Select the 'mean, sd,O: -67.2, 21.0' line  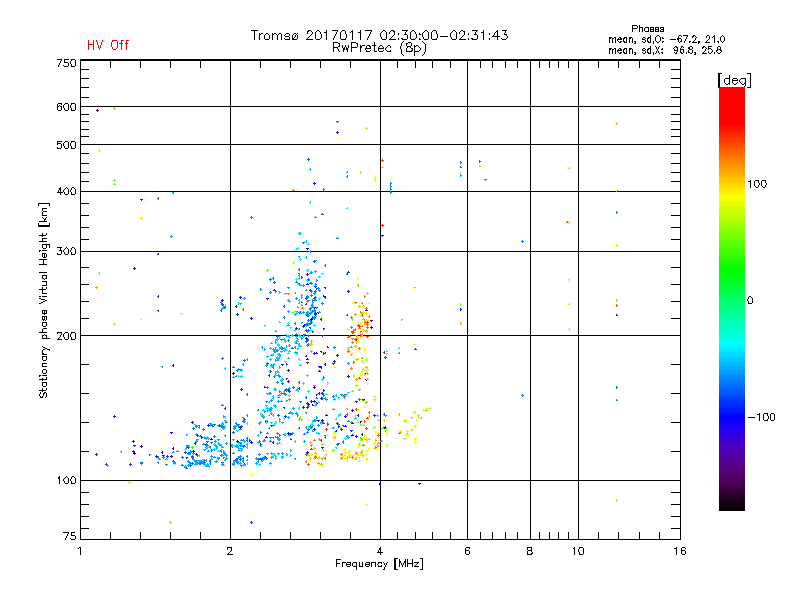click(x=666, y=39)
